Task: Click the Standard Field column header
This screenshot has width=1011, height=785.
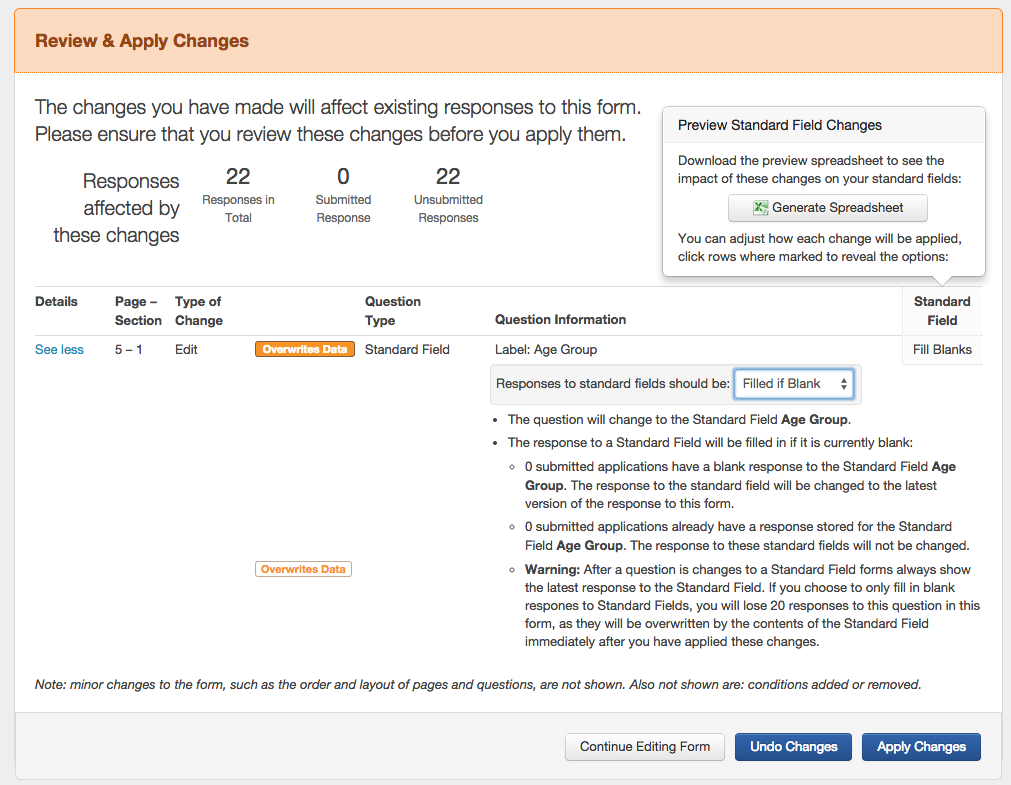Action: [x=942, y=311]
